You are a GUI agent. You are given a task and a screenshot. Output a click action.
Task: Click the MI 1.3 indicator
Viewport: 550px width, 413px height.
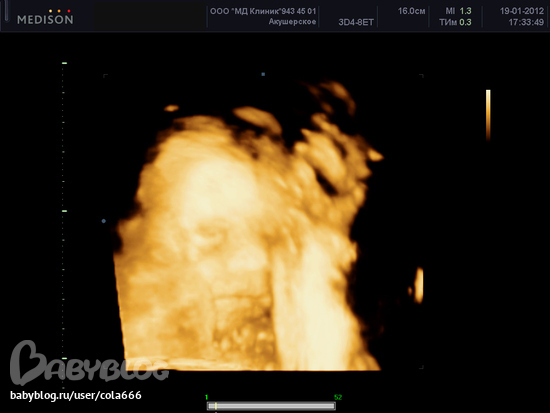[458, 11]
